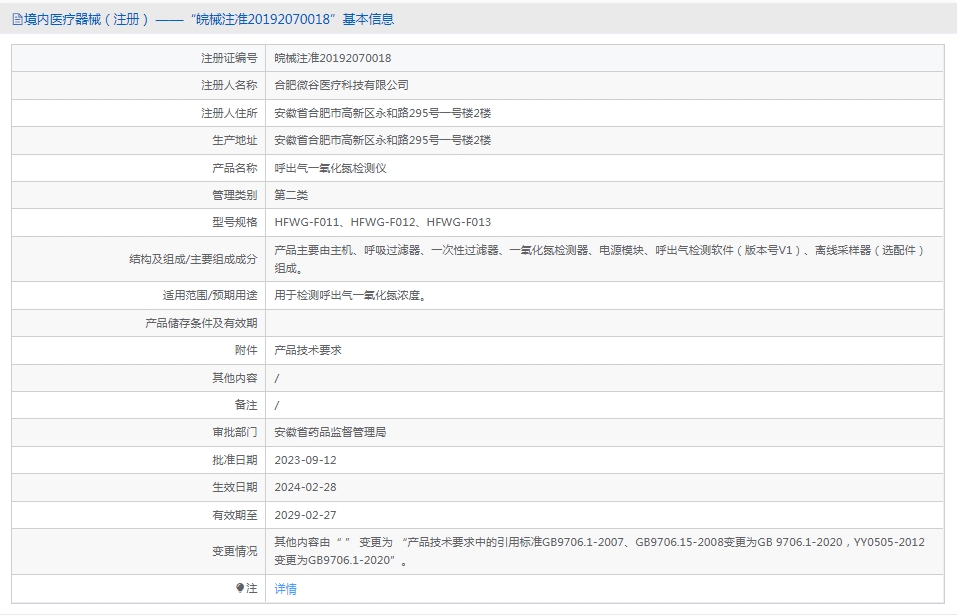Open the 详情 link
957x615 pixels.
coord(285,589)
